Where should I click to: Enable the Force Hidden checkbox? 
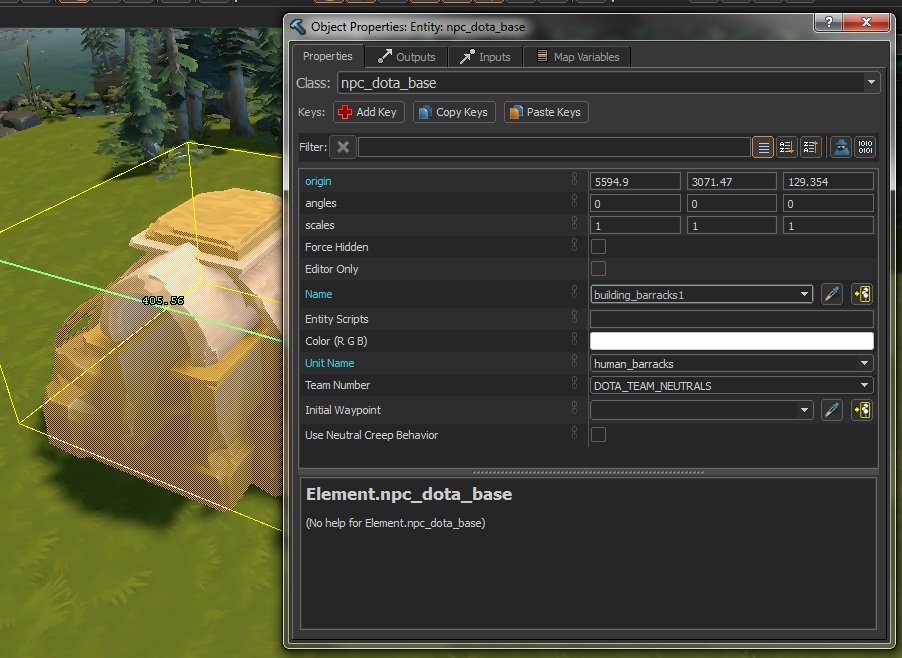599,246
